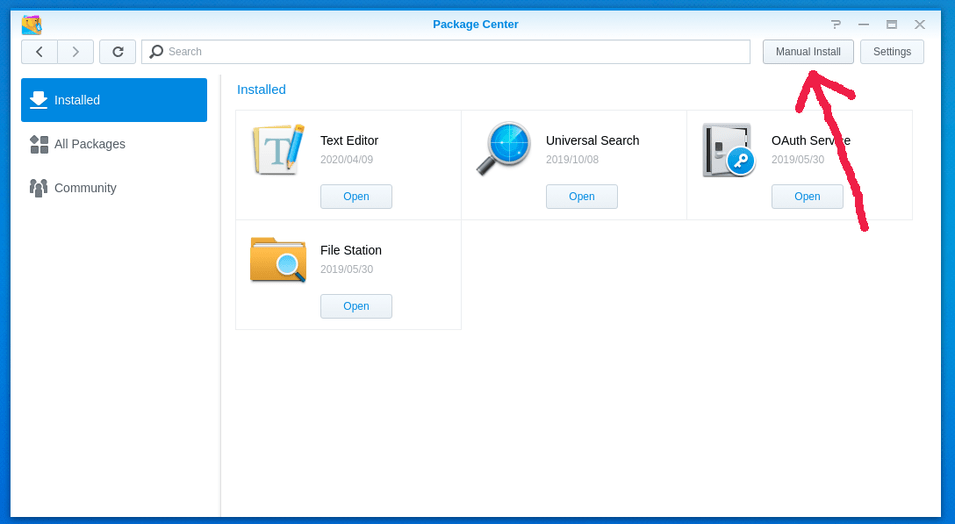Click the Package Center app logo icon
Image resolution: width=955 pixels, height=524 pixels.
[x=32, y=25]
